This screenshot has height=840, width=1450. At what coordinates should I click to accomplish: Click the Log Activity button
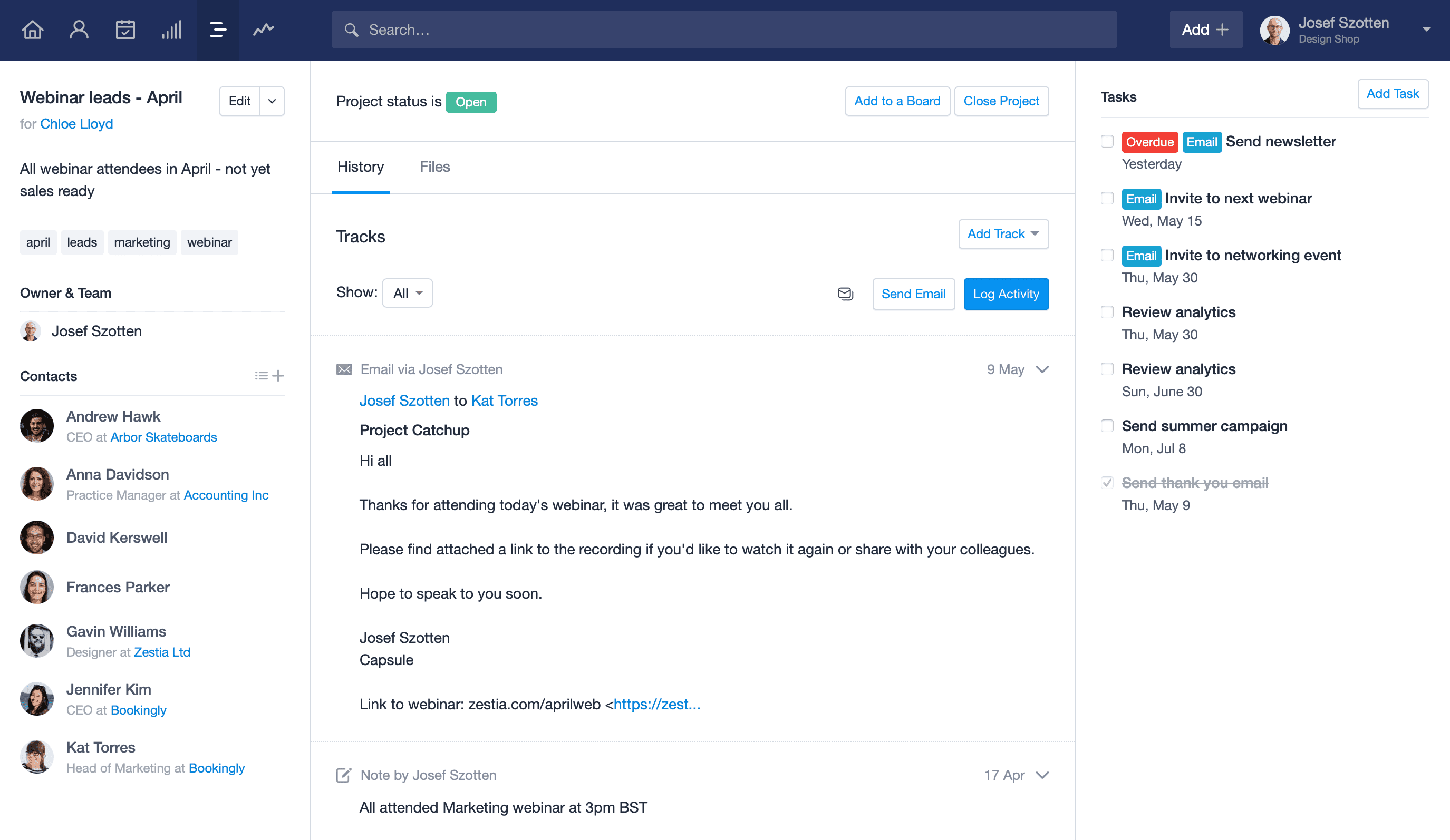click(1006, 294)
